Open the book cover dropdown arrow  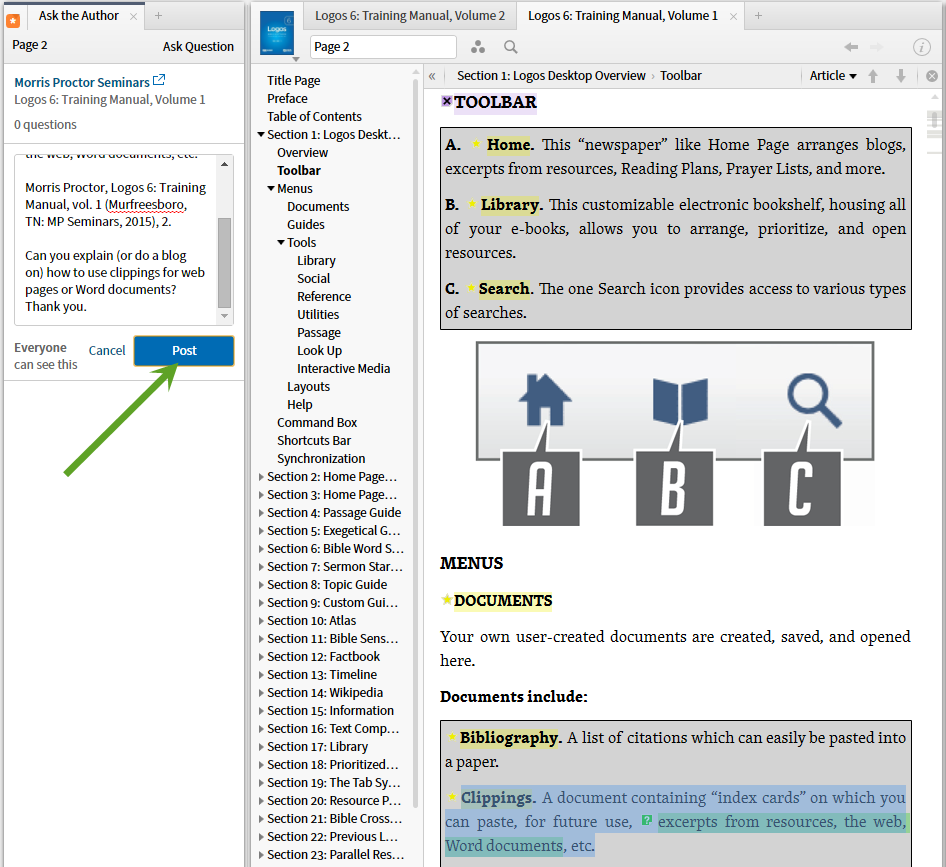click(x=296, y=59)
